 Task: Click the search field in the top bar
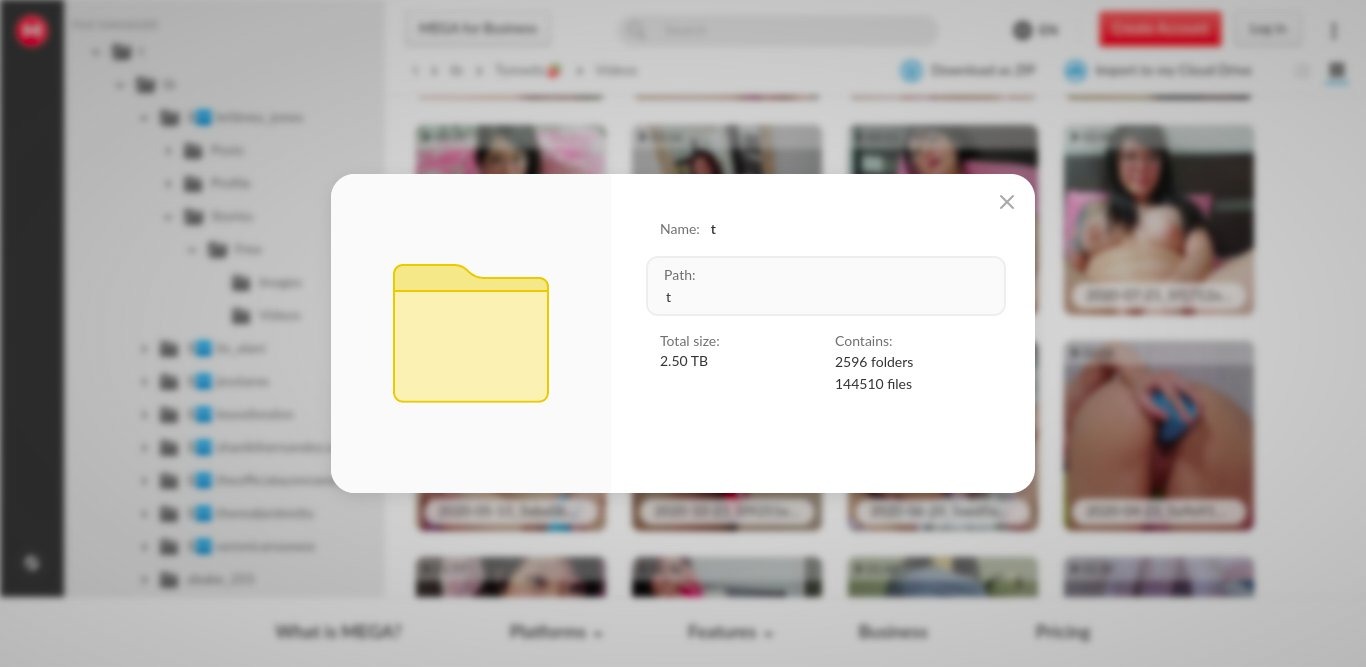click(x=778, y=30)
